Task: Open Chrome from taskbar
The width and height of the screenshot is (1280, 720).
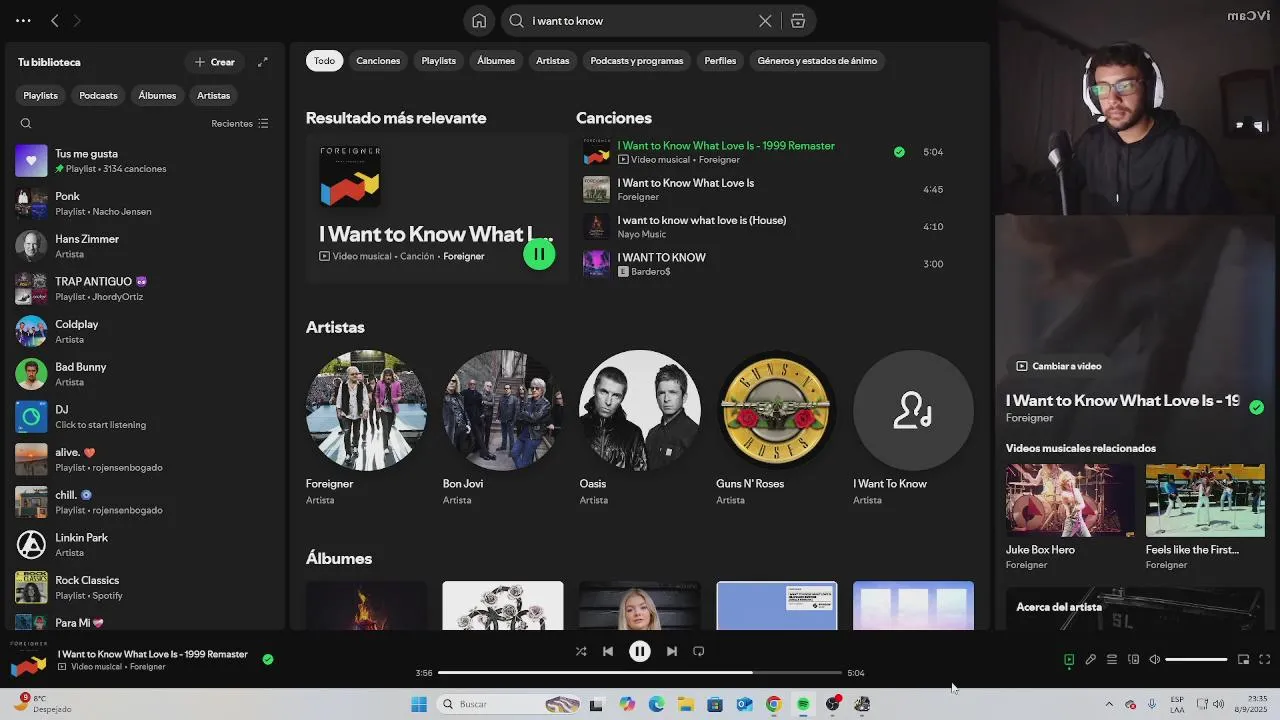Action: [773, 704]
